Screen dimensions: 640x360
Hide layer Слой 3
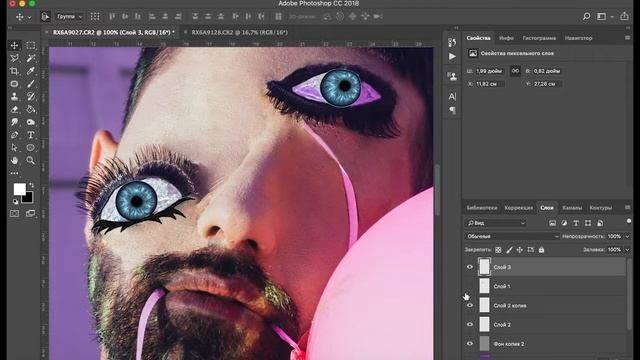coord(470,267)
